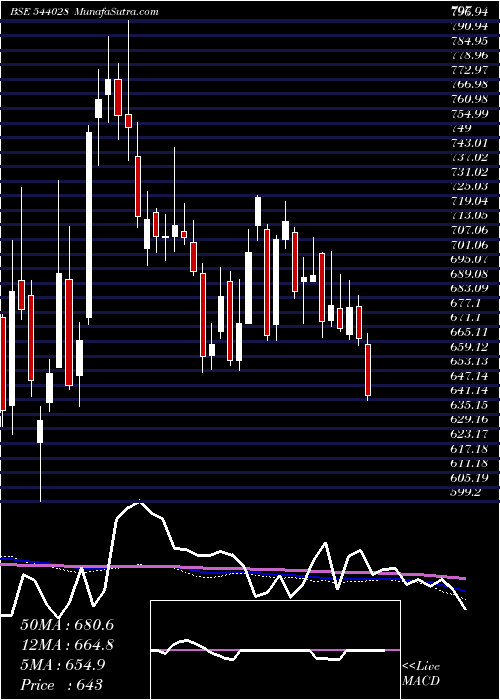Select the 743.01 price label

[472, 143]
